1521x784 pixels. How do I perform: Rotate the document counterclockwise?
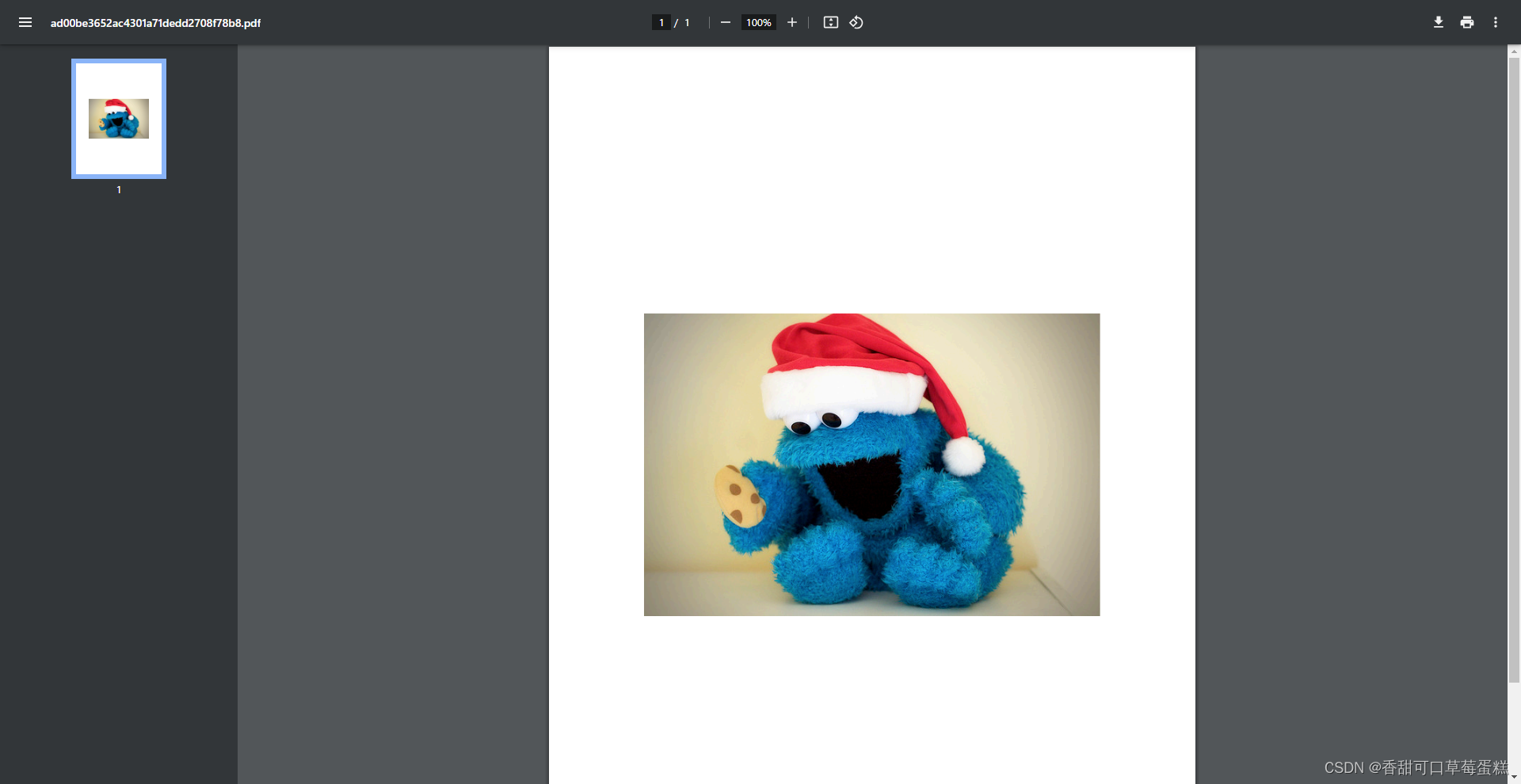pyautogui.click(x=856, y=22)
